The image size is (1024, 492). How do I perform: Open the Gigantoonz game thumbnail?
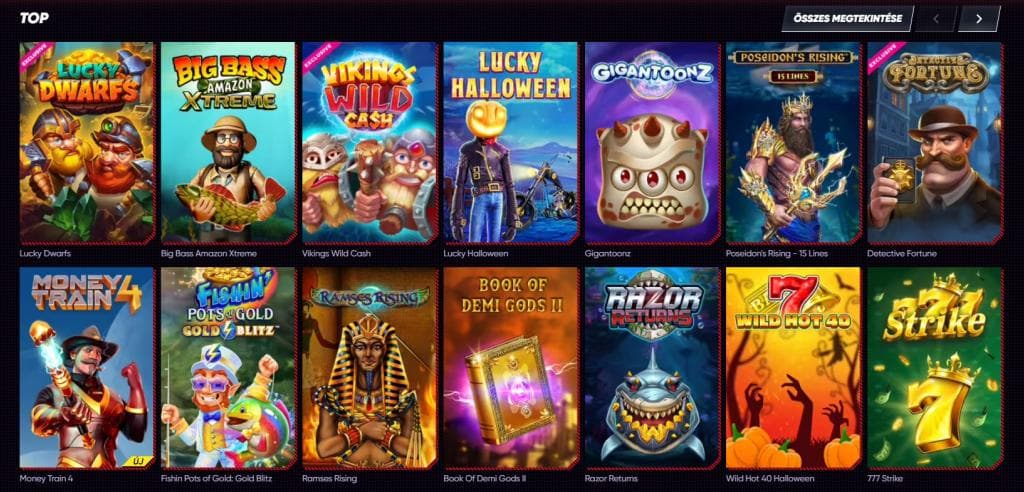point(652,143)
